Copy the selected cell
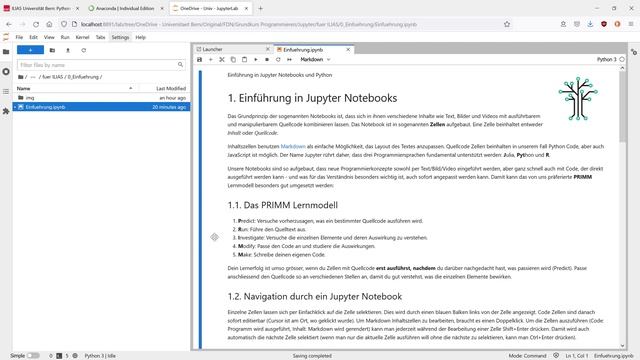Image resolution: width=640 pixels, height=360 pixels. point(233,60)
